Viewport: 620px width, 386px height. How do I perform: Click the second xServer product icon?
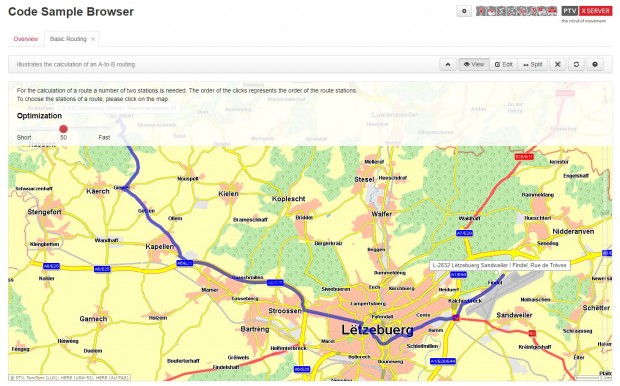click(x=491, y=11)
